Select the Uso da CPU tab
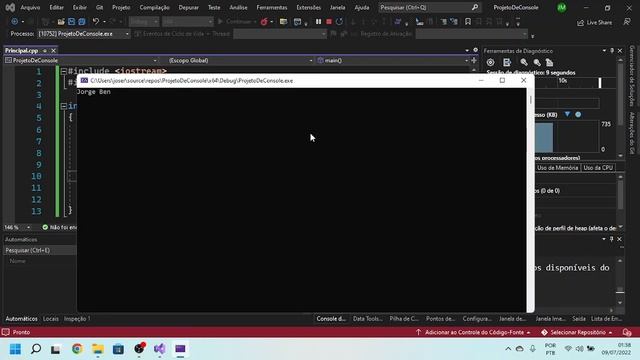640x360 pixels. pyautogui.click(x=598, y=168)
